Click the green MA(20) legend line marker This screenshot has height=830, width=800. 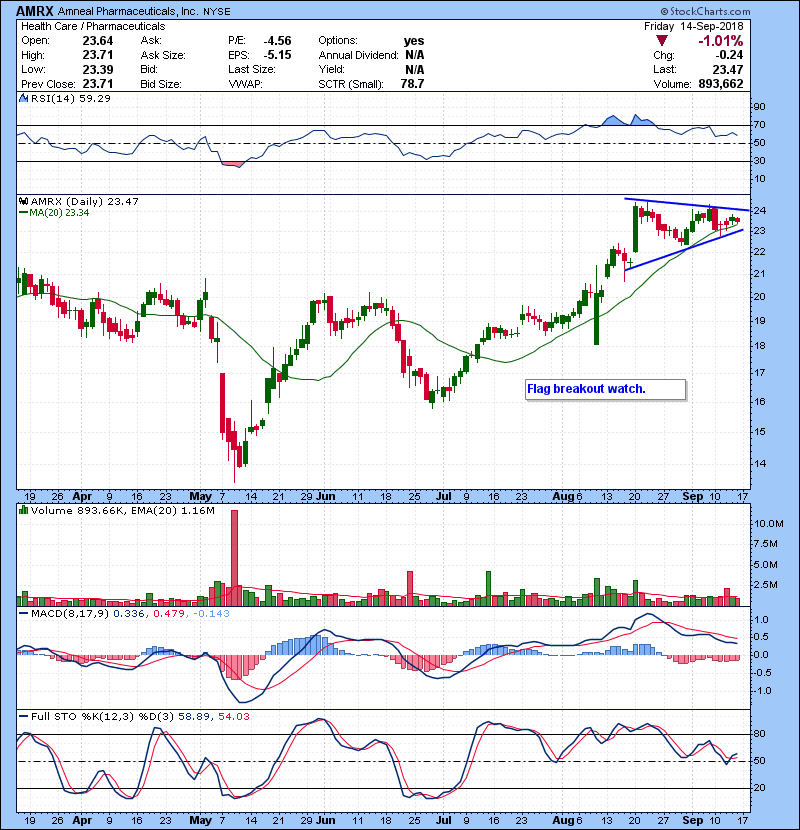(23, 213)
